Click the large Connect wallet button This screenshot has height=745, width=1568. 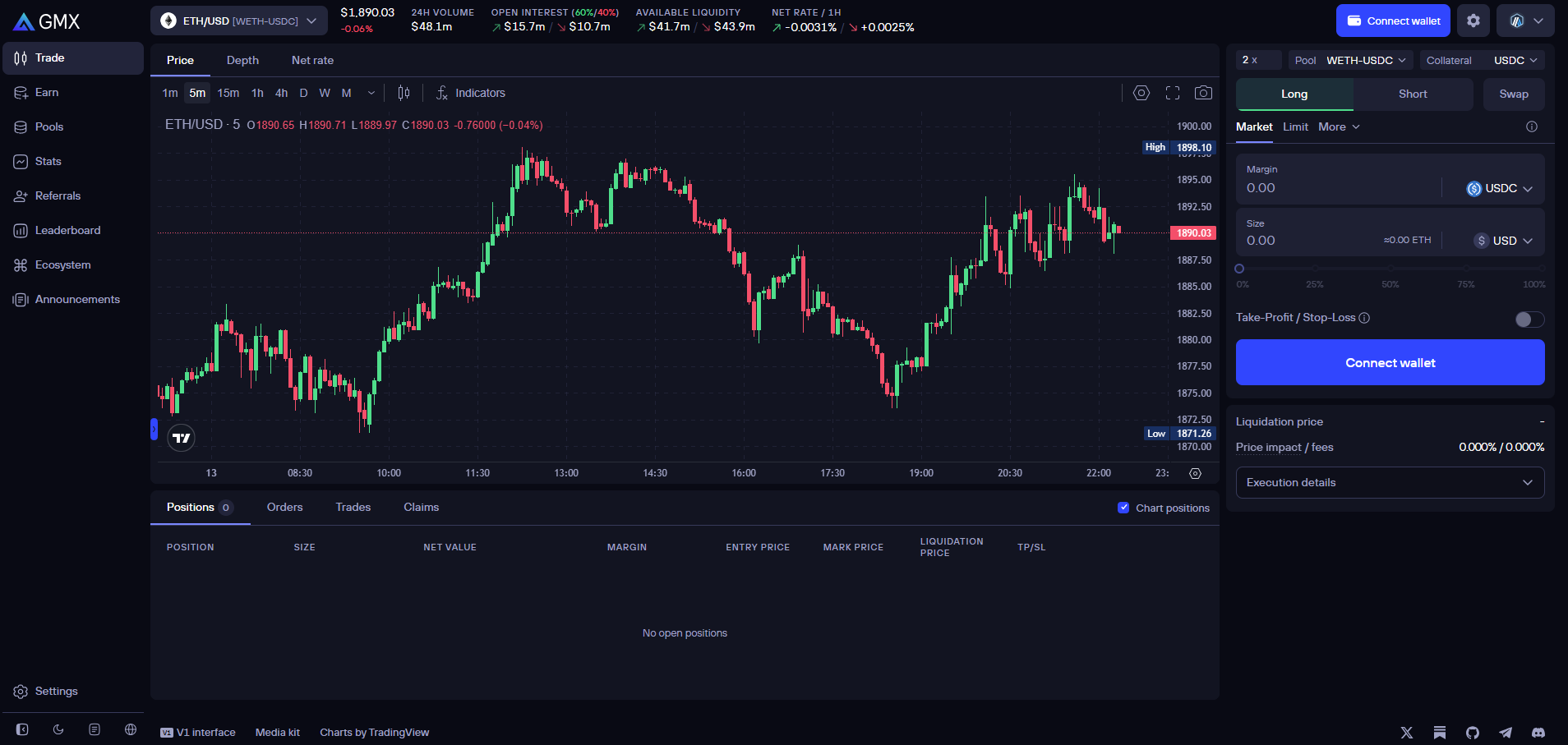(1390, 362)
